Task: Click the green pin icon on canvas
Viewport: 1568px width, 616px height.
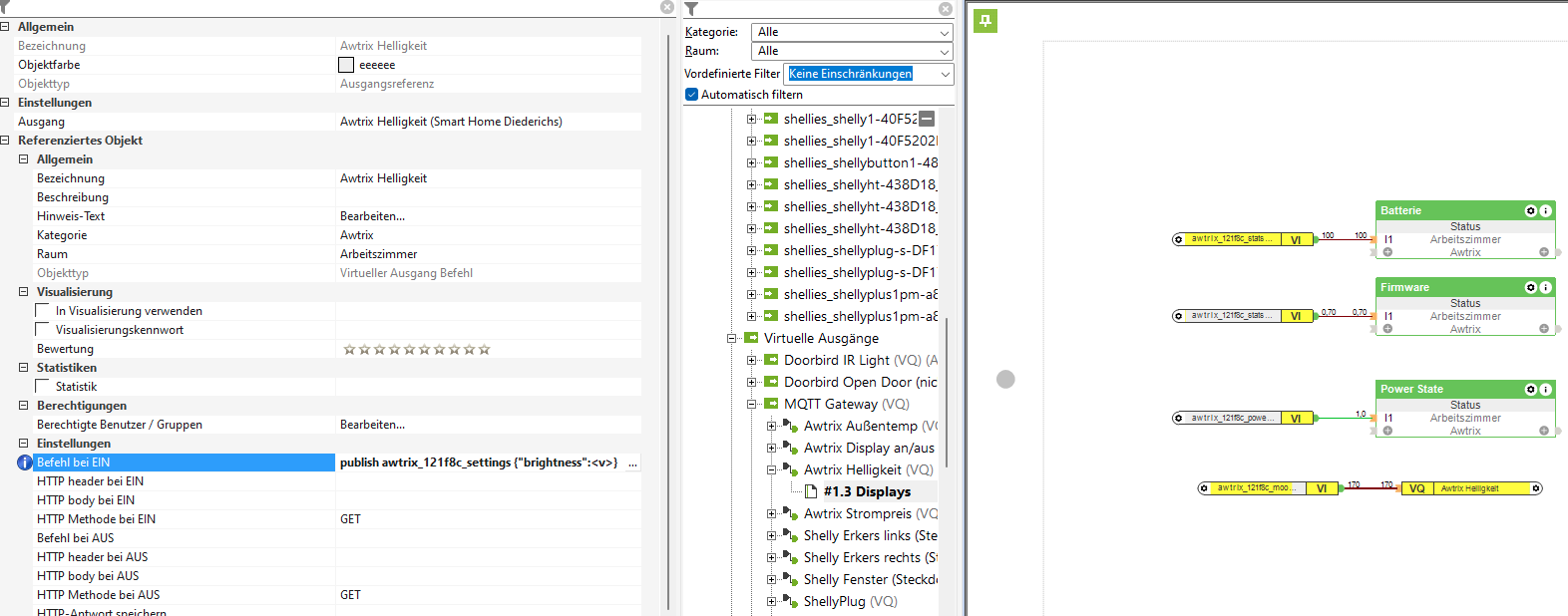Action: (x=985, y=21)
